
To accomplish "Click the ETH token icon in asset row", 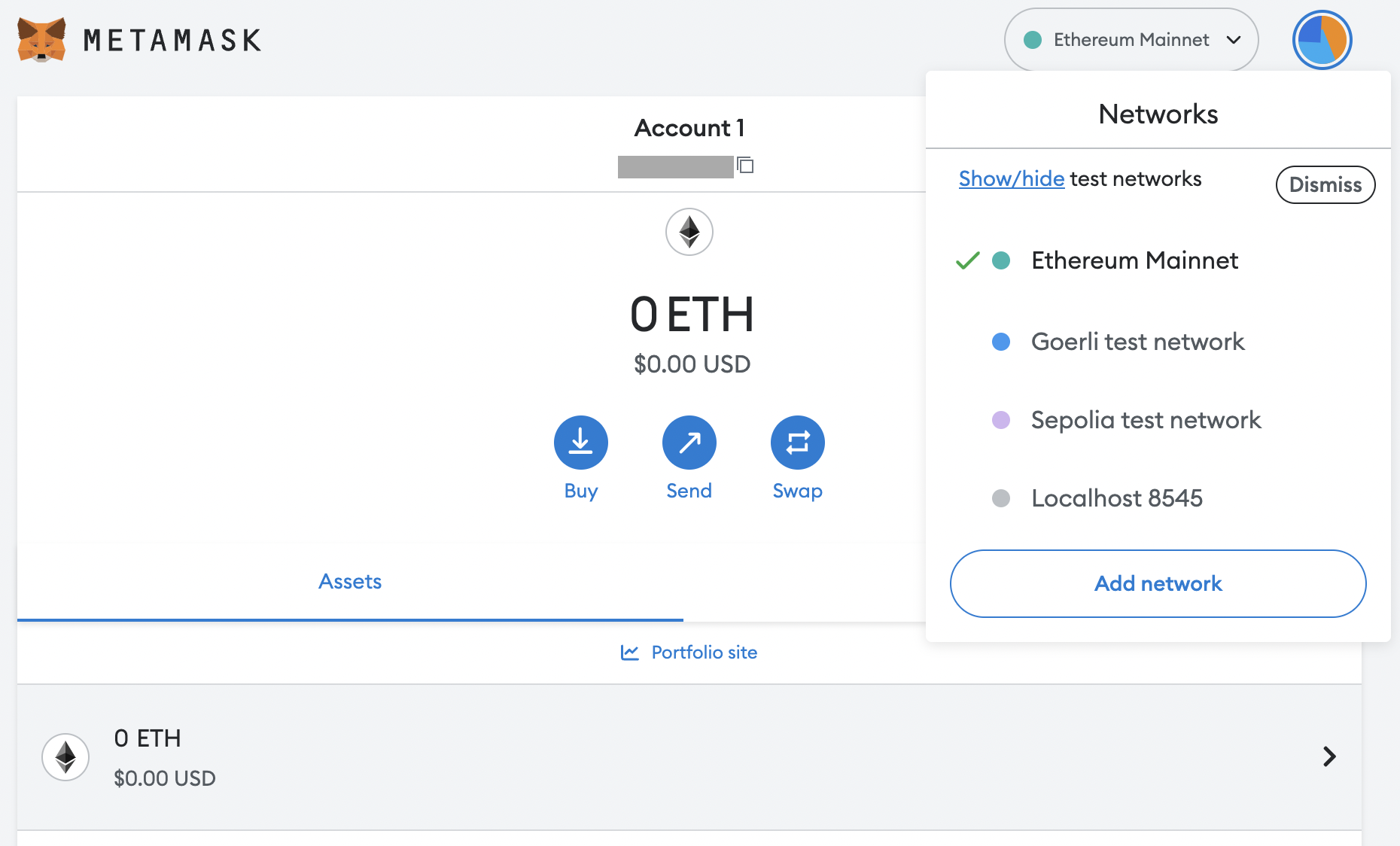I will pyautogui.click(x=65, y=756).
